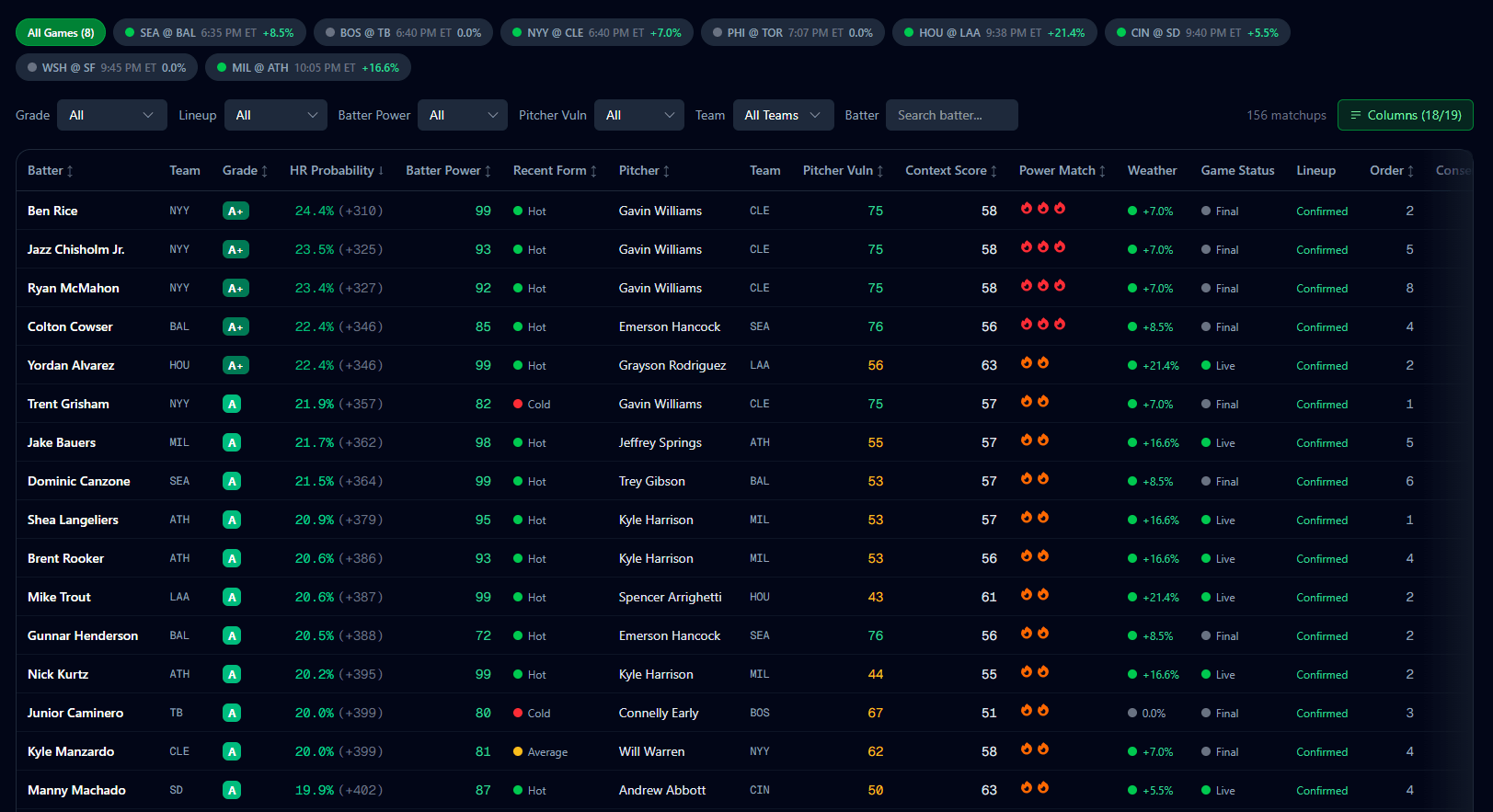Click flame icons in Manny Machado row

pyautogui.click(x=1035, y=788)
